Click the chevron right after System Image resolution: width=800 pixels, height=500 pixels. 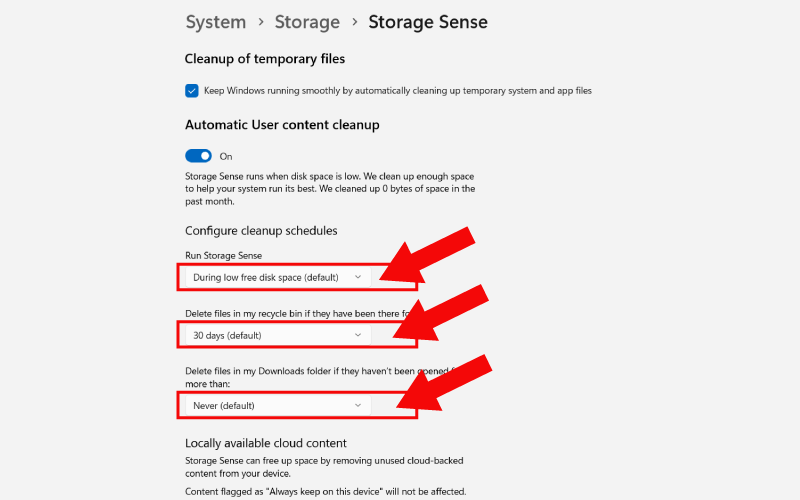(259, 23)
